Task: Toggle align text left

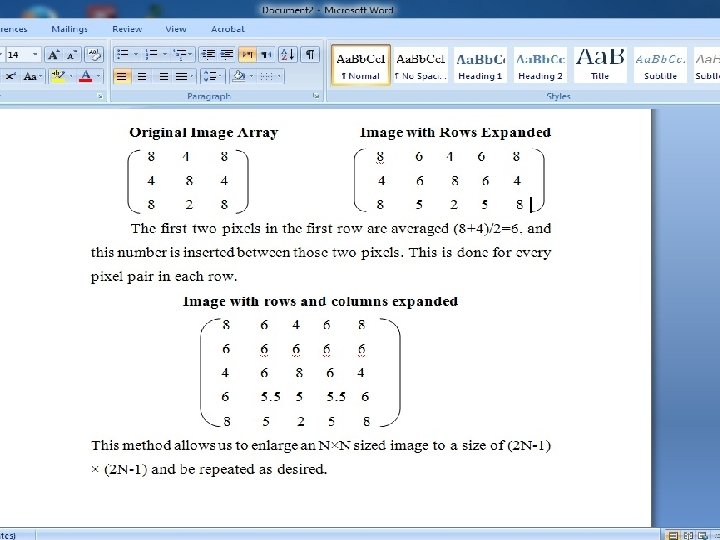Action: 121,76
